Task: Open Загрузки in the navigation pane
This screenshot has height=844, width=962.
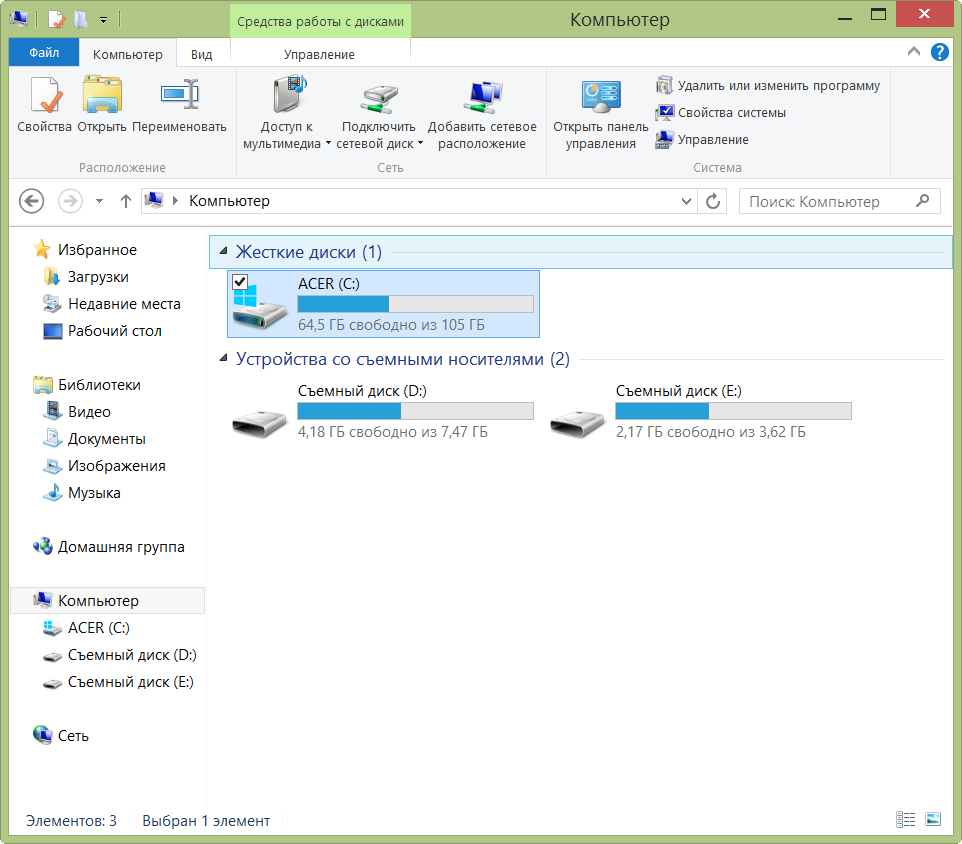Action: point(86,277)
